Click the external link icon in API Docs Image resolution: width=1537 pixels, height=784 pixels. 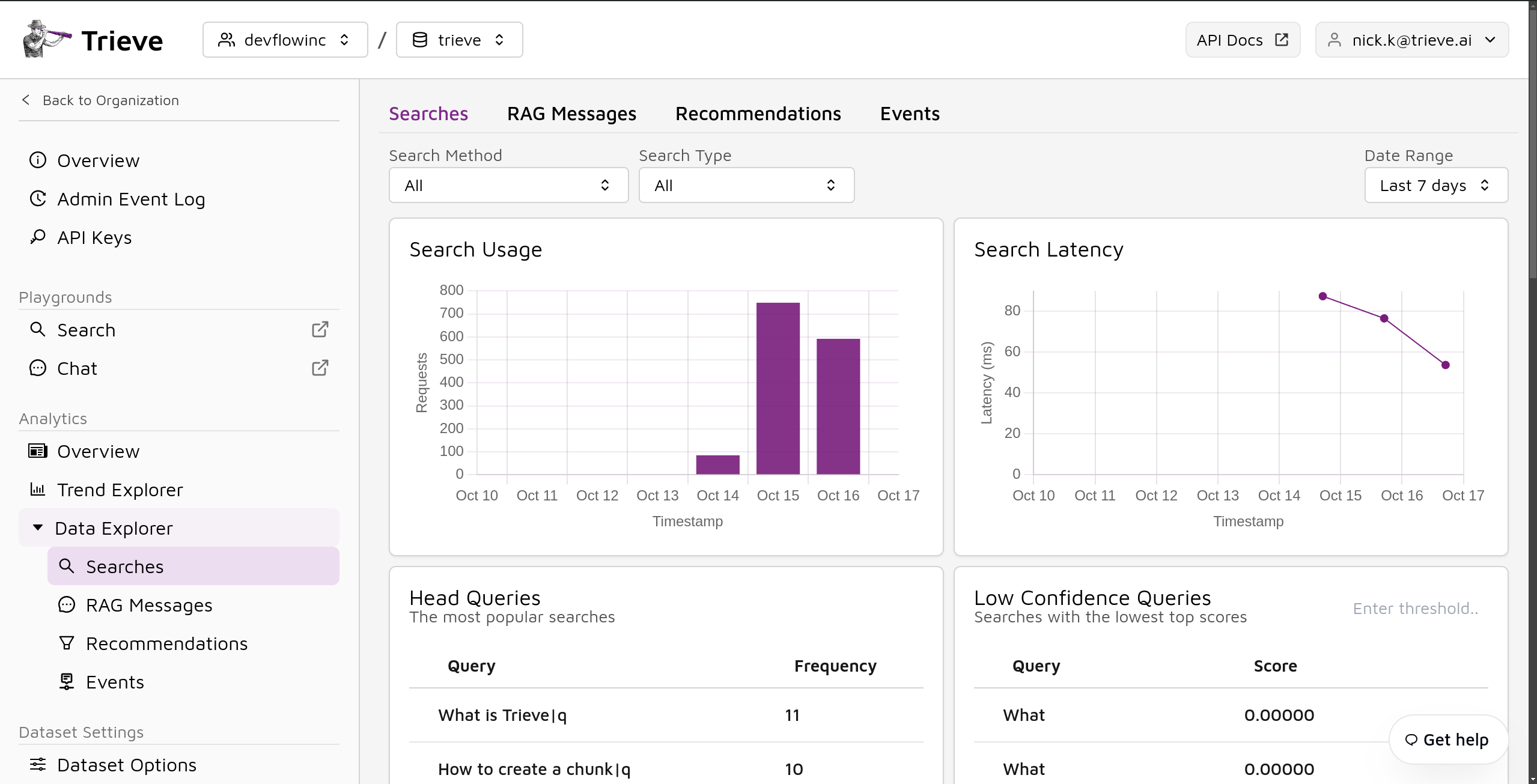coord(1282,40)
